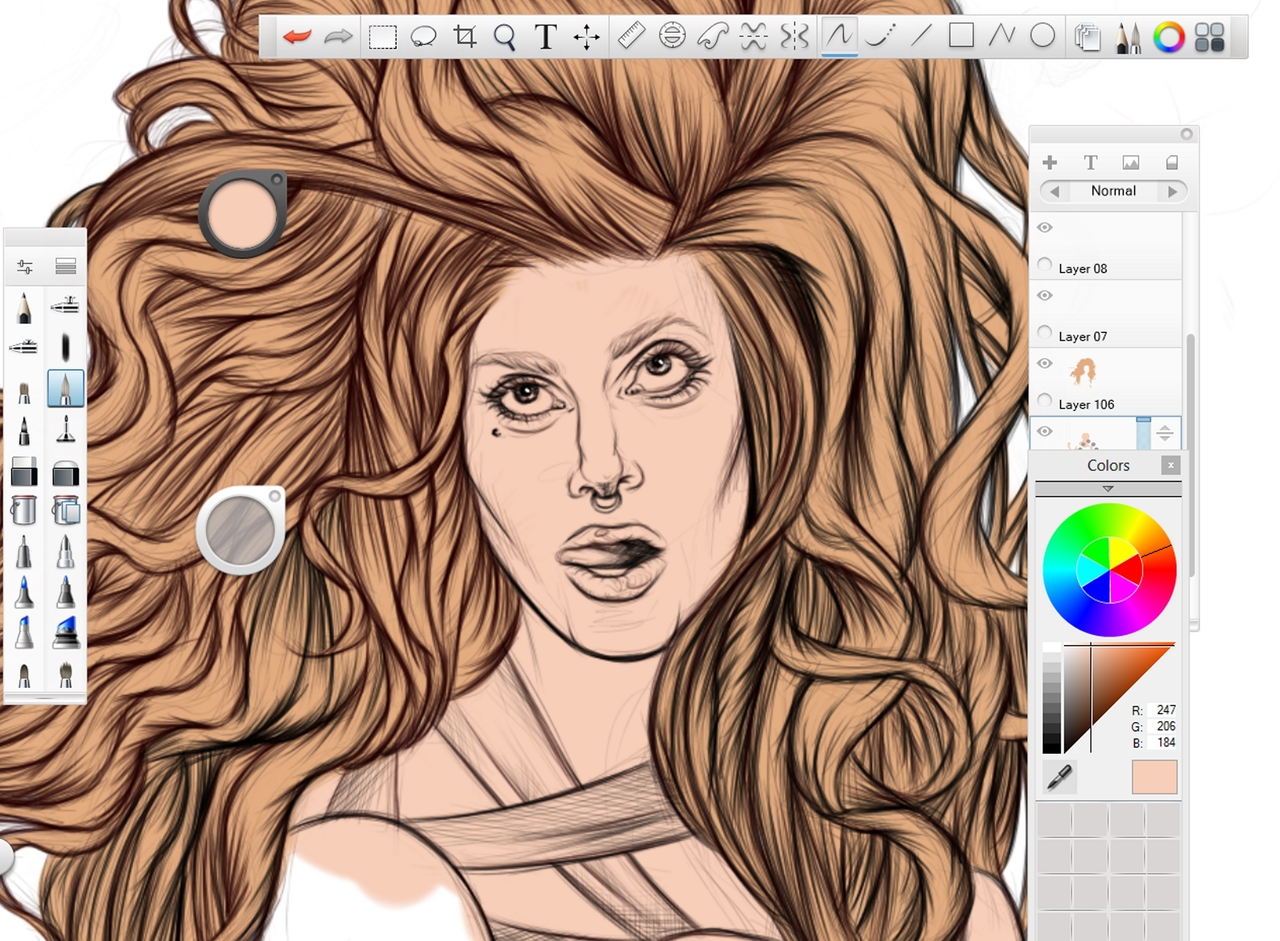Screen dimensions: 1280x941
Task: Select Layer 106 hair thumbnail
Action: [1083, 372]
